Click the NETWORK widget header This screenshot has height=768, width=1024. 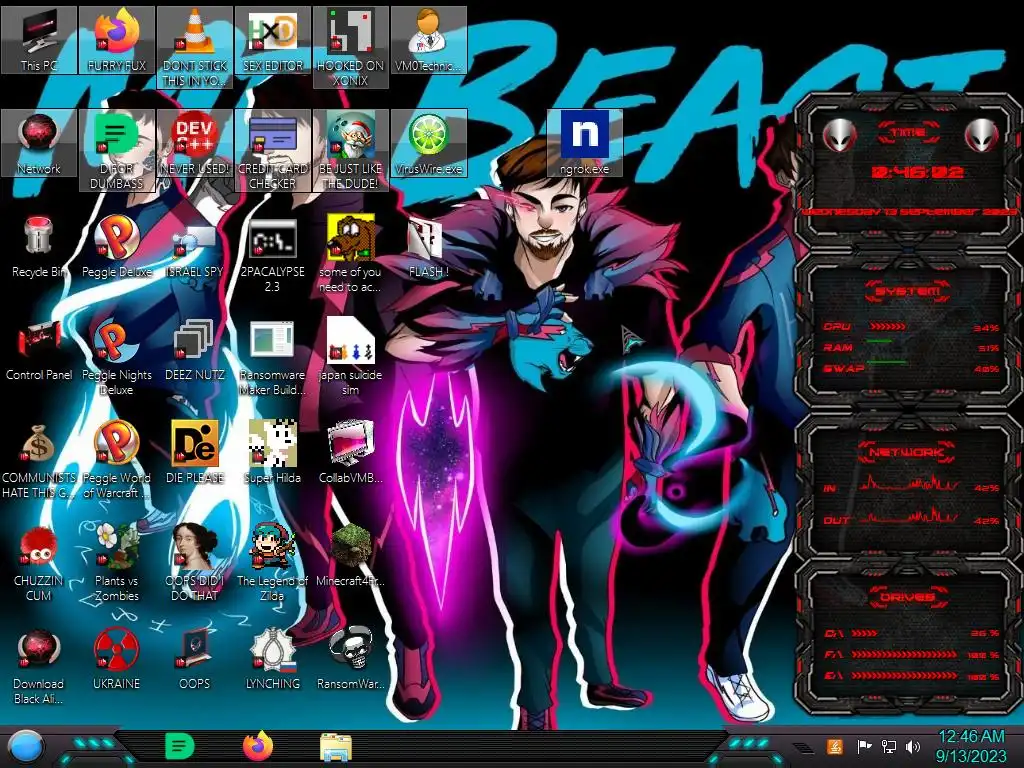[x=907, y=452]
